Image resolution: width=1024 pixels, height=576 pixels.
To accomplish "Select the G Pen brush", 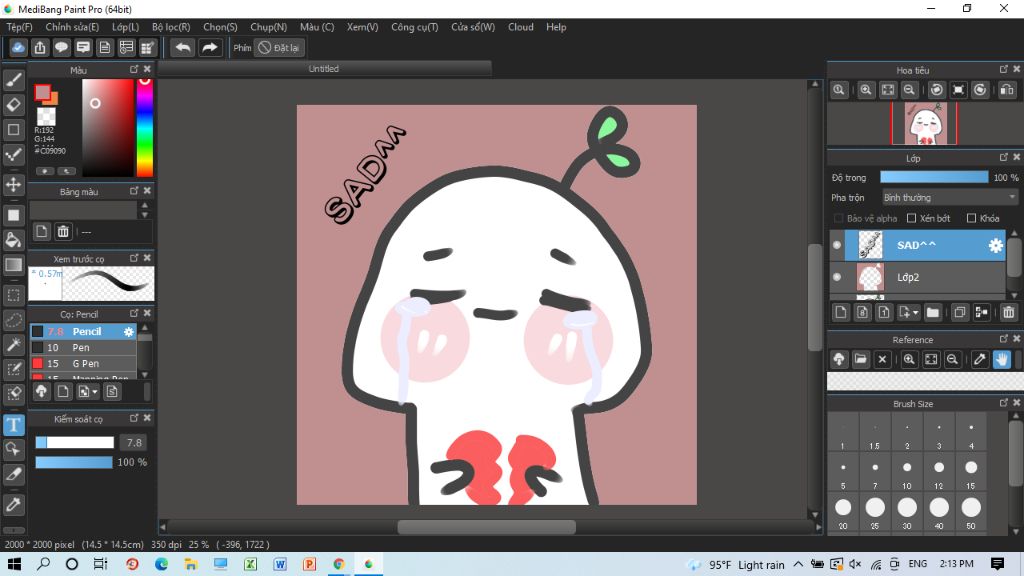I will (x=84, y=364).
